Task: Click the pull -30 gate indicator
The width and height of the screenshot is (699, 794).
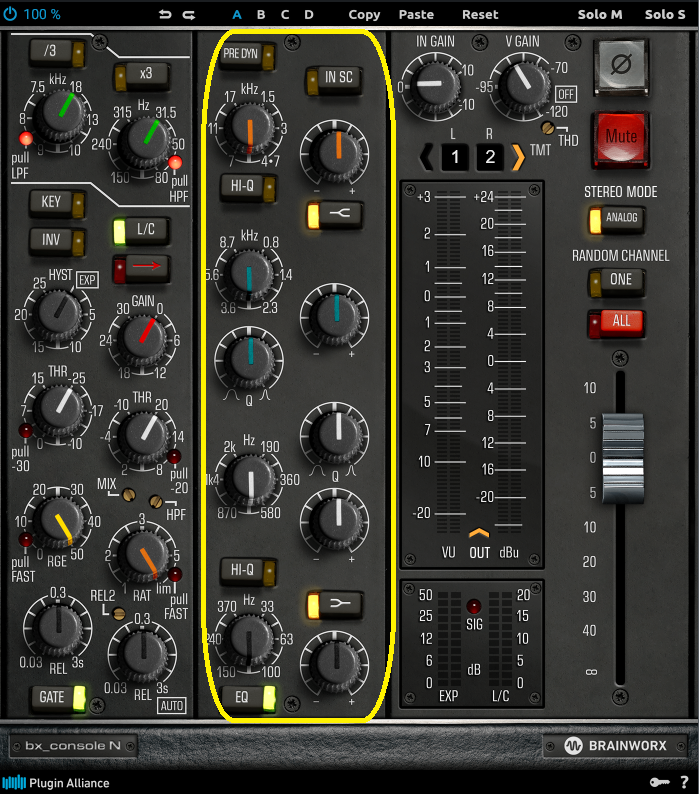Action: (25, 430)
